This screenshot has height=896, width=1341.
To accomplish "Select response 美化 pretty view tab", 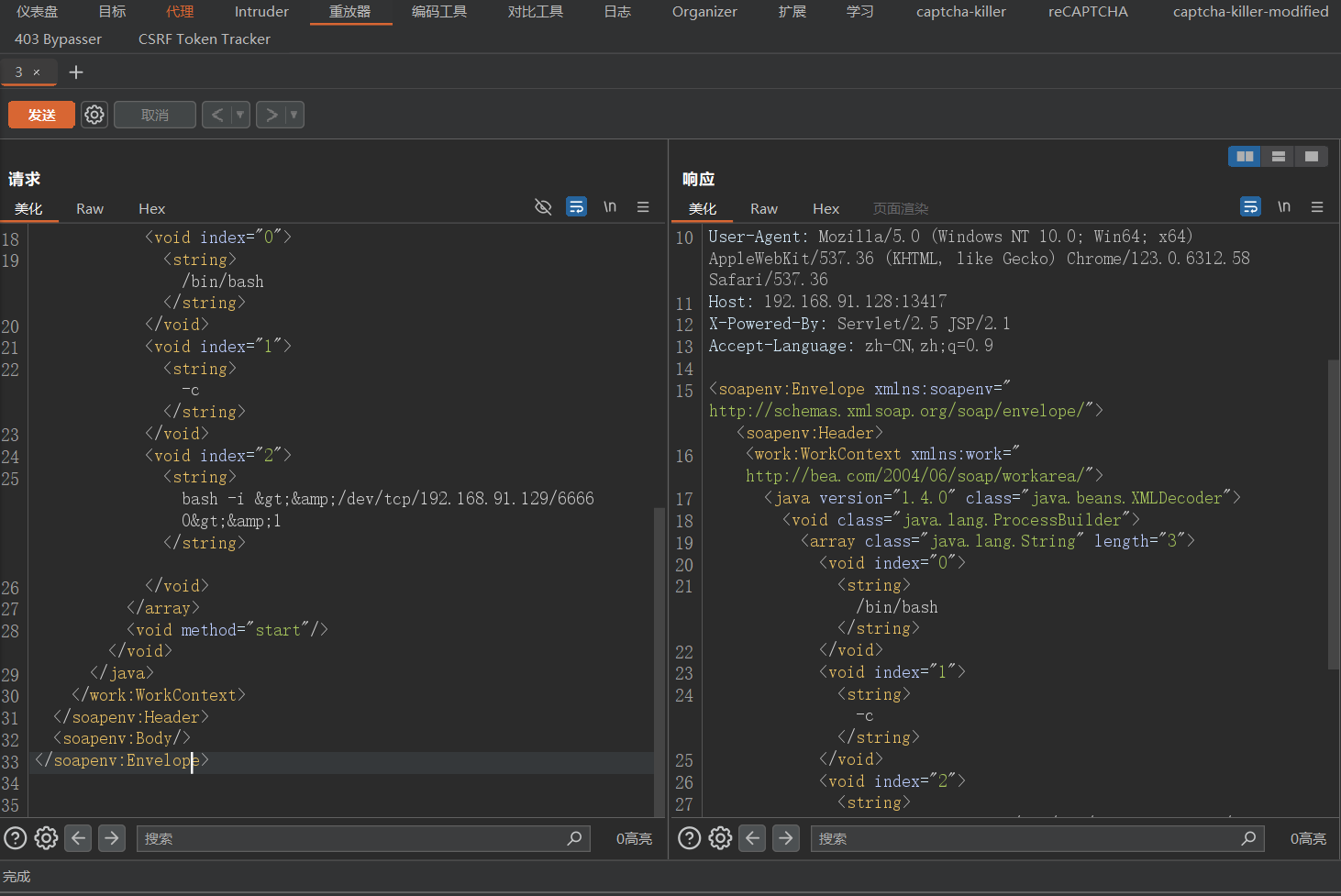I will 703,209.
